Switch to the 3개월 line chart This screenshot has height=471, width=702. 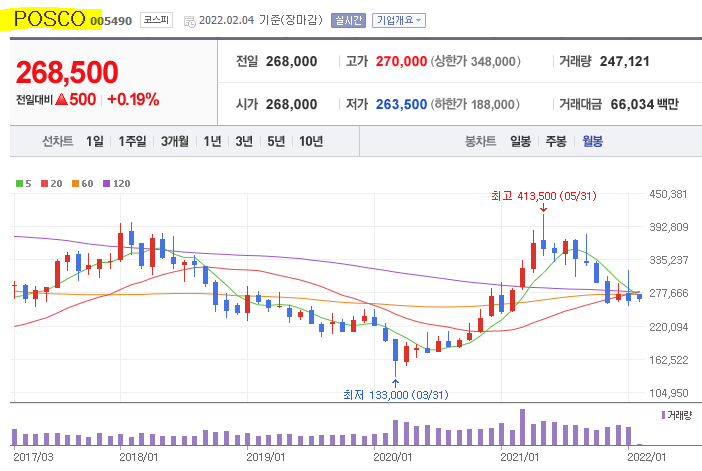point(175,141)
